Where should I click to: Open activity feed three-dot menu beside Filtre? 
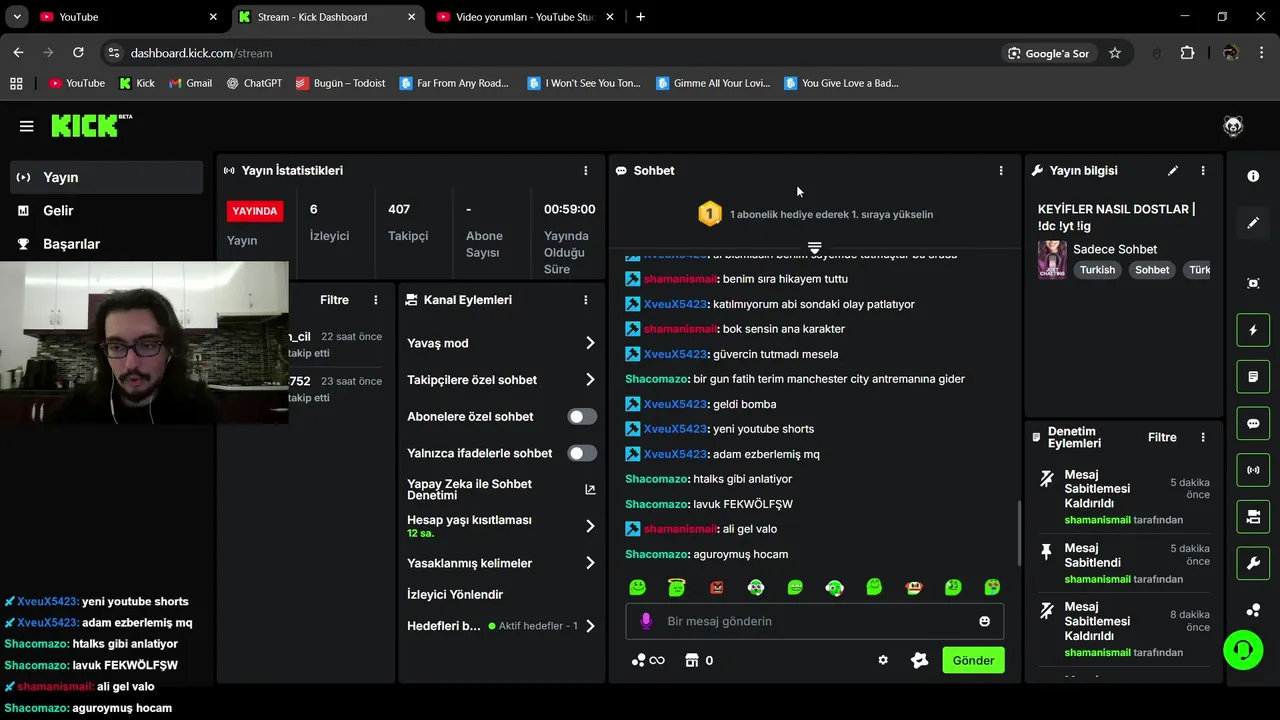pos(376,300)
